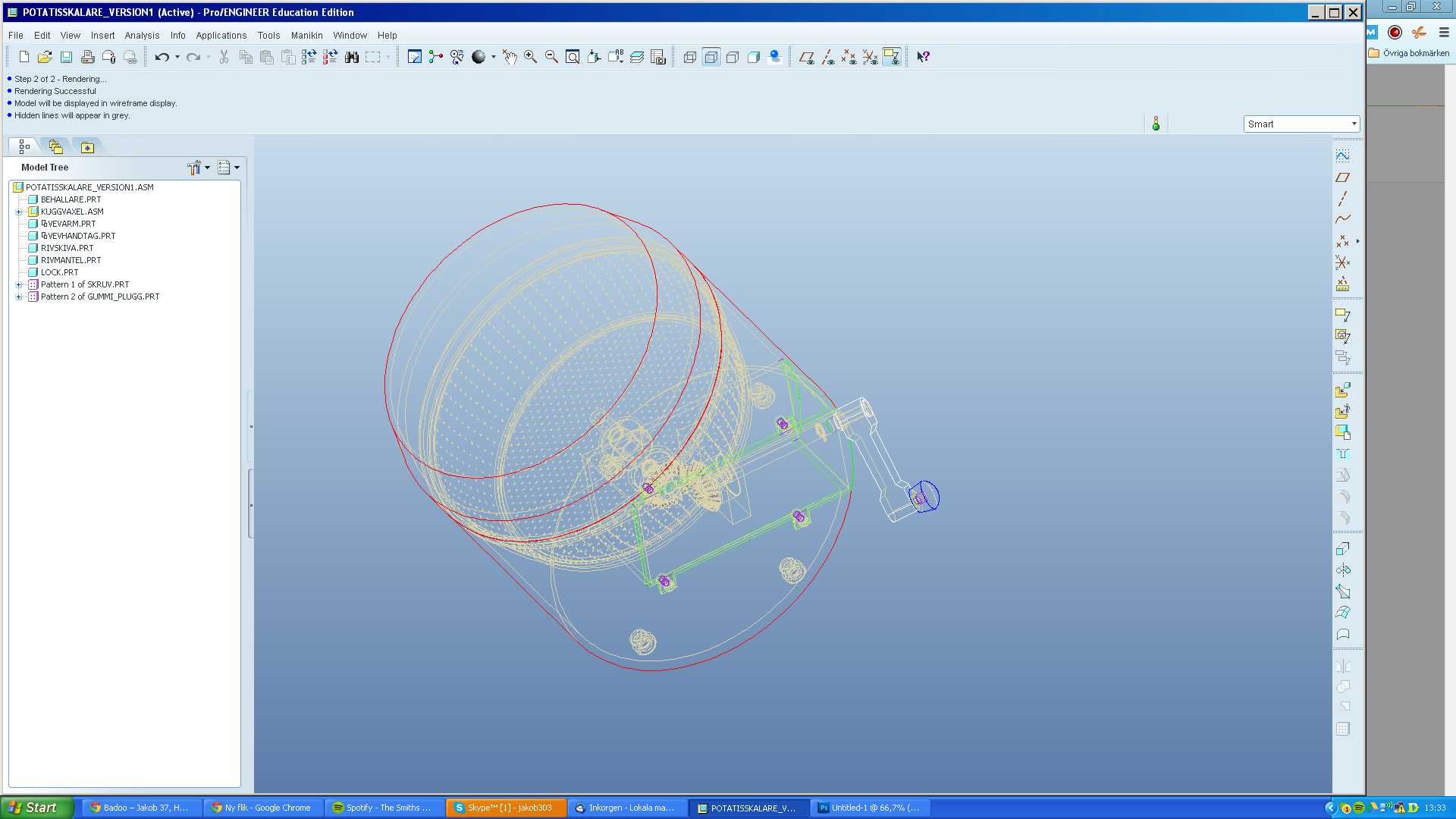Viewport: 1456px width, 819px height.
Task: Open the Start button on taskbar
Action: pyautogui.click(x=37, y=808)
